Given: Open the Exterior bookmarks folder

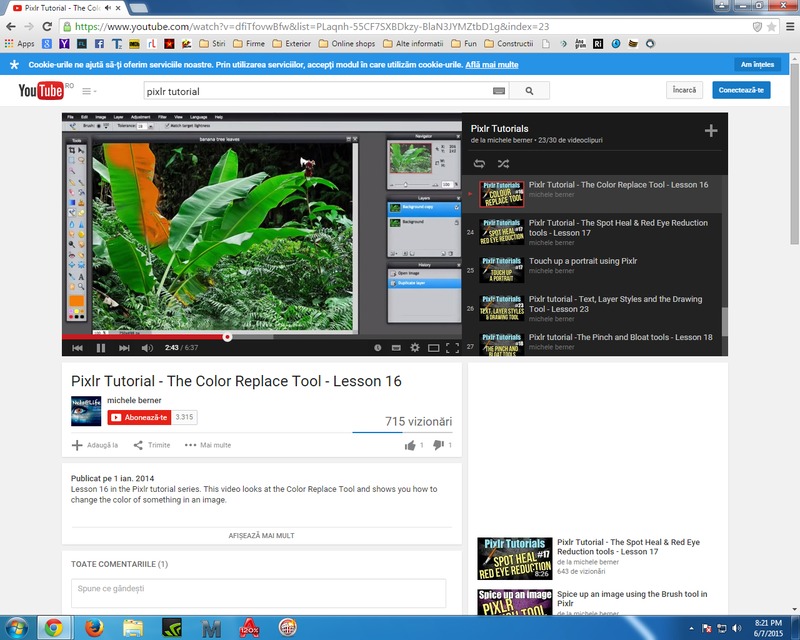Looking at the screenshot, I should pyautogui.click(x=292, y=44).
